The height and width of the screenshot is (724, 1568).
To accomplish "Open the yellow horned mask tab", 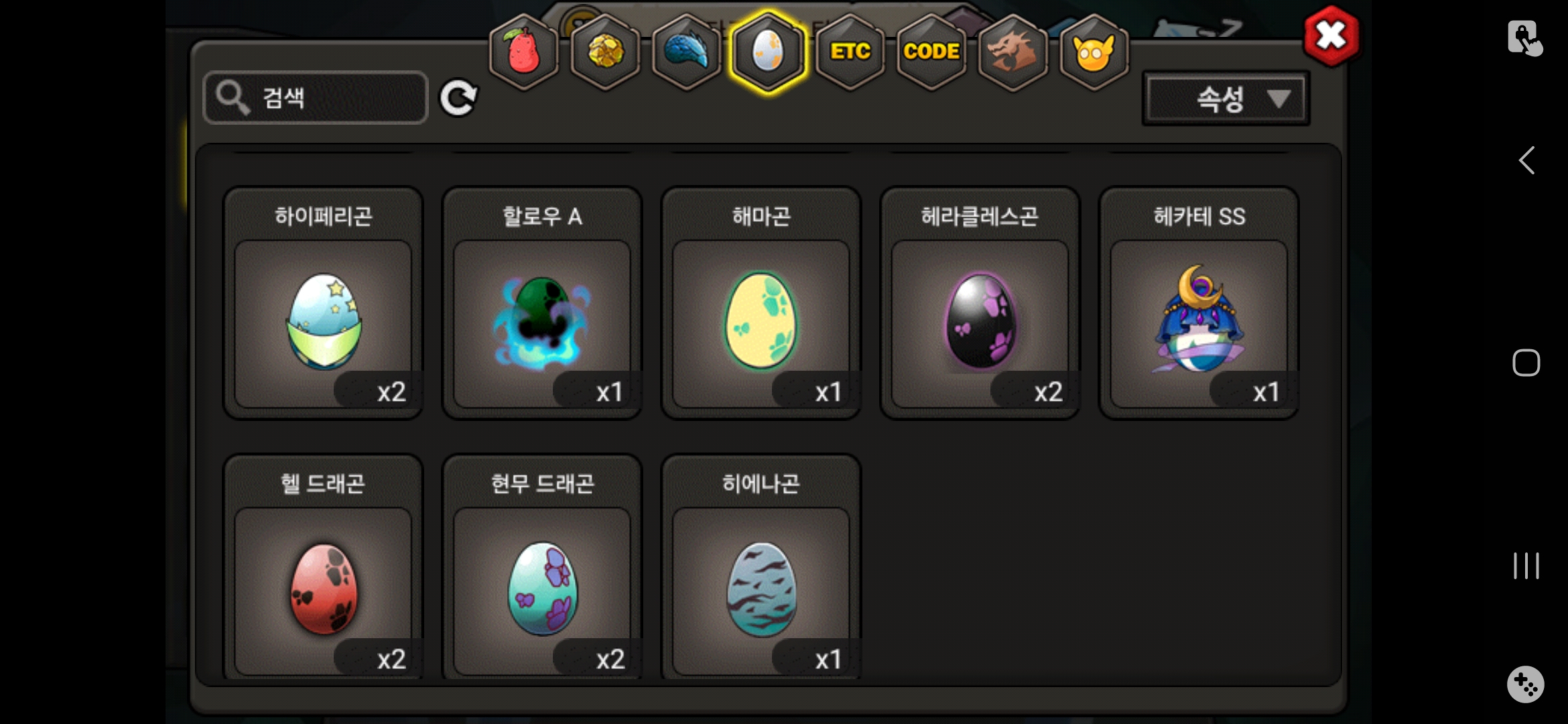I will (x=1094, y=52).
